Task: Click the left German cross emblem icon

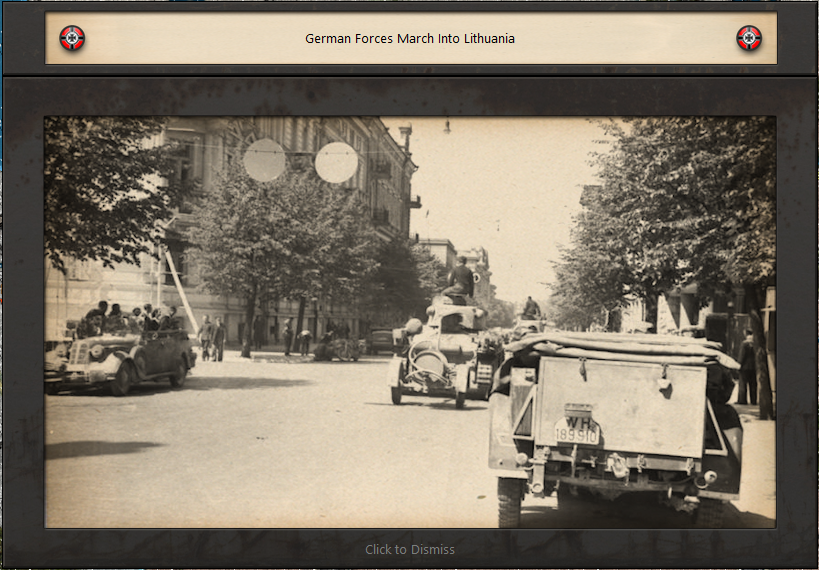Action: (72, 38)
